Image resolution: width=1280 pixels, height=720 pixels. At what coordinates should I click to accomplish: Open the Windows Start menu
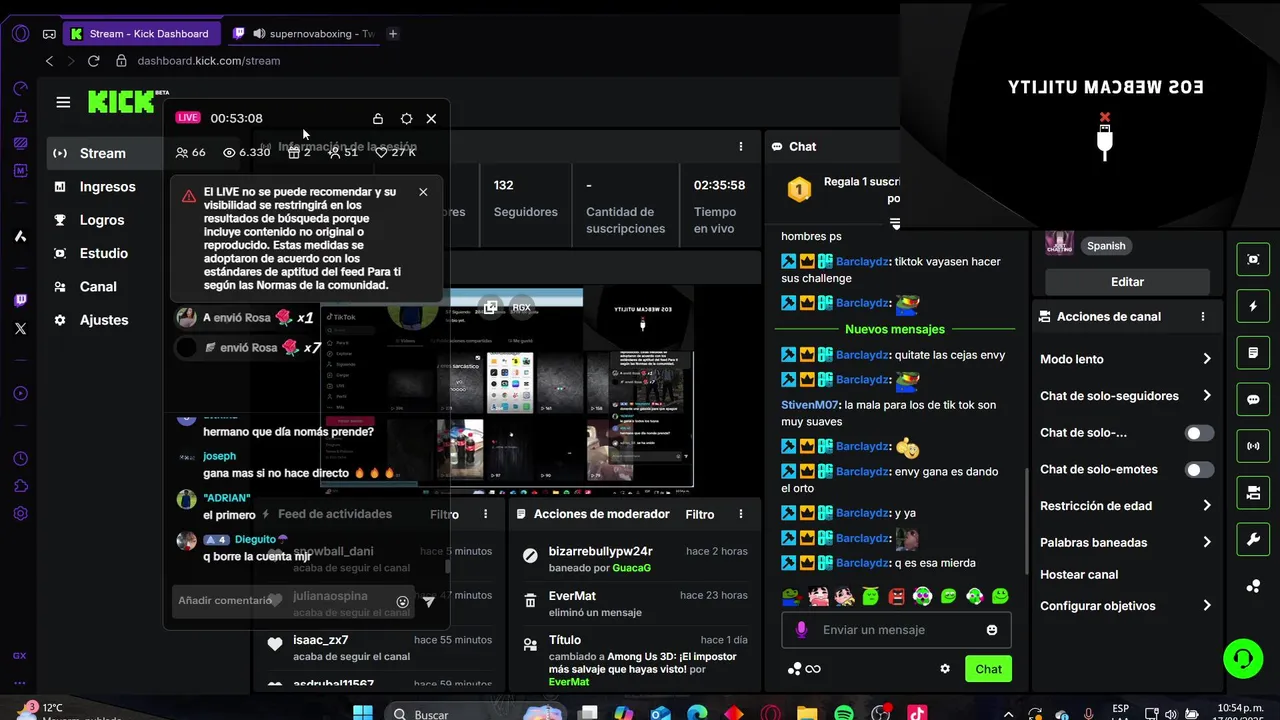pos(363,713)
